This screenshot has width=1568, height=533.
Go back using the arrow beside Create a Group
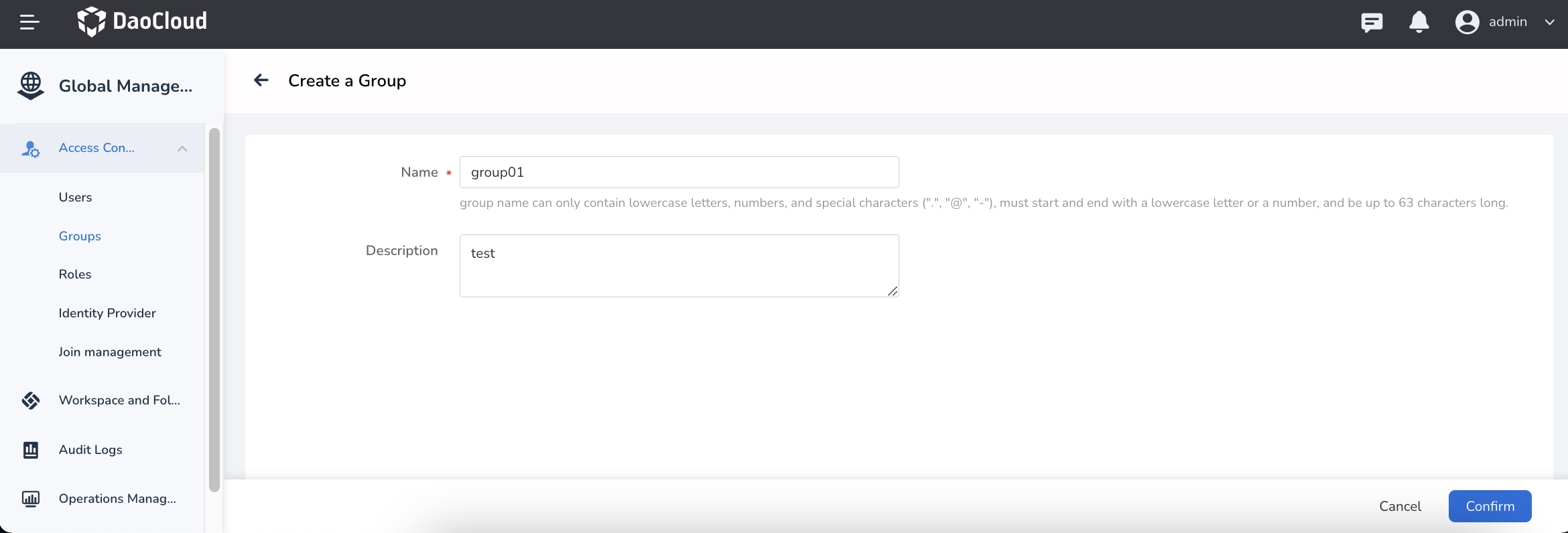[x=261, y=80]
